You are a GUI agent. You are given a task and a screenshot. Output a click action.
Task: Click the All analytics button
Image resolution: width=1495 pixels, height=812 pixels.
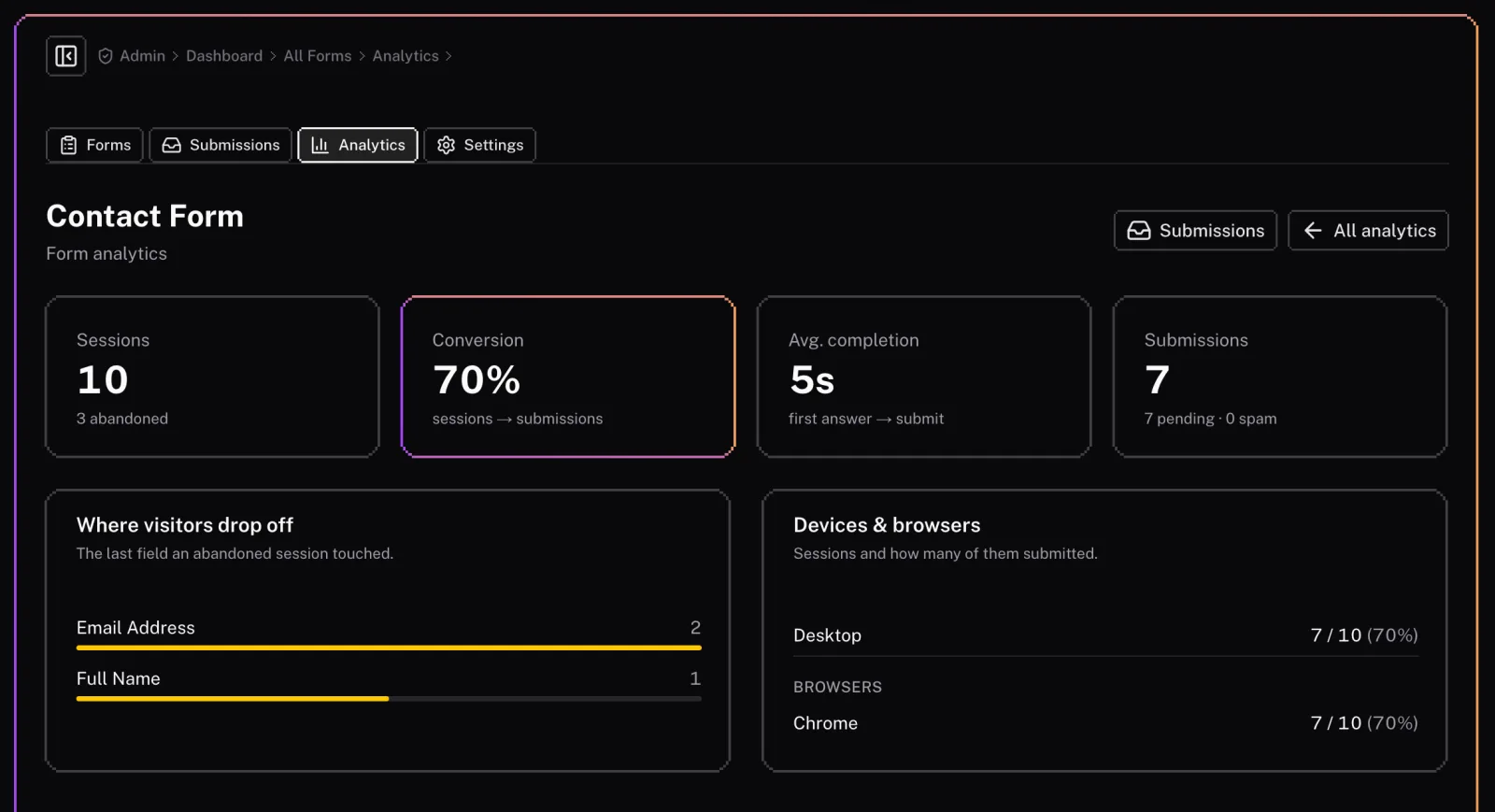[1369, 231]
